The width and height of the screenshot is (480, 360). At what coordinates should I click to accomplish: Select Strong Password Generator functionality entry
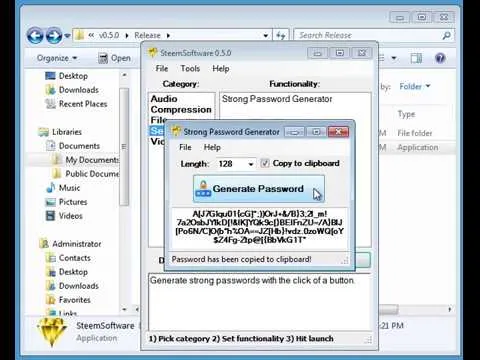(x=277, y=99)
